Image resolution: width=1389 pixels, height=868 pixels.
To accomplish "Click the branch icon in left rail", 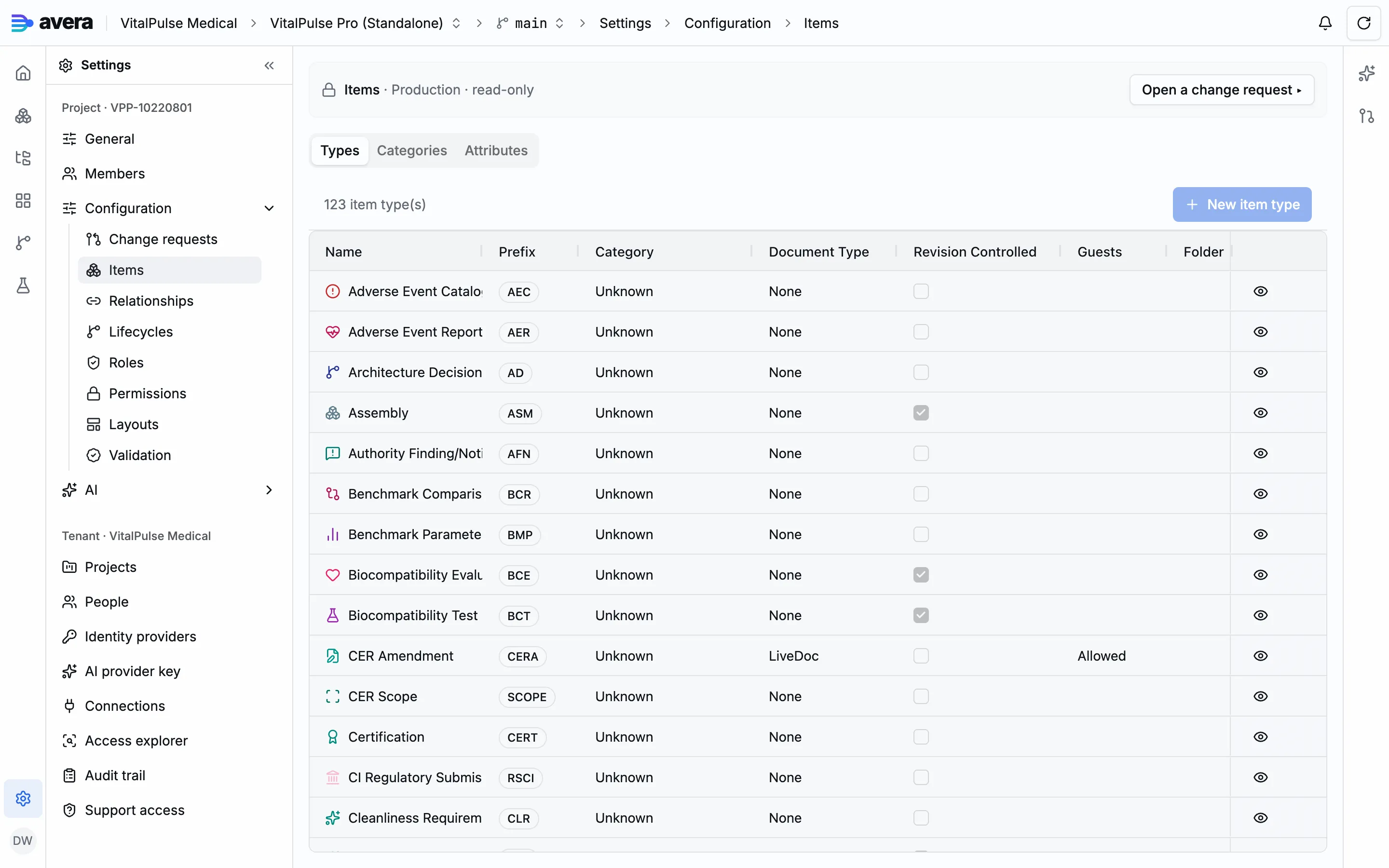I will pyautogui.click(x=23, y=243).
